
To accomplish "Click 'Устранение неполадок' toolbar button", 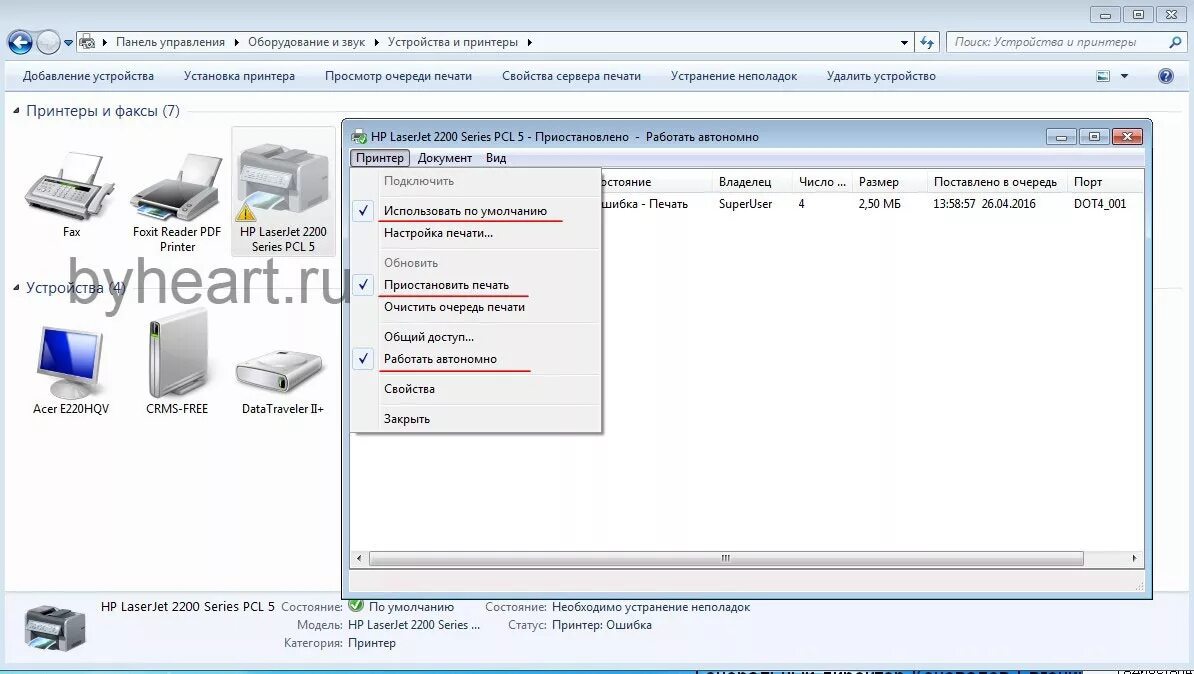I will [734, 76].
